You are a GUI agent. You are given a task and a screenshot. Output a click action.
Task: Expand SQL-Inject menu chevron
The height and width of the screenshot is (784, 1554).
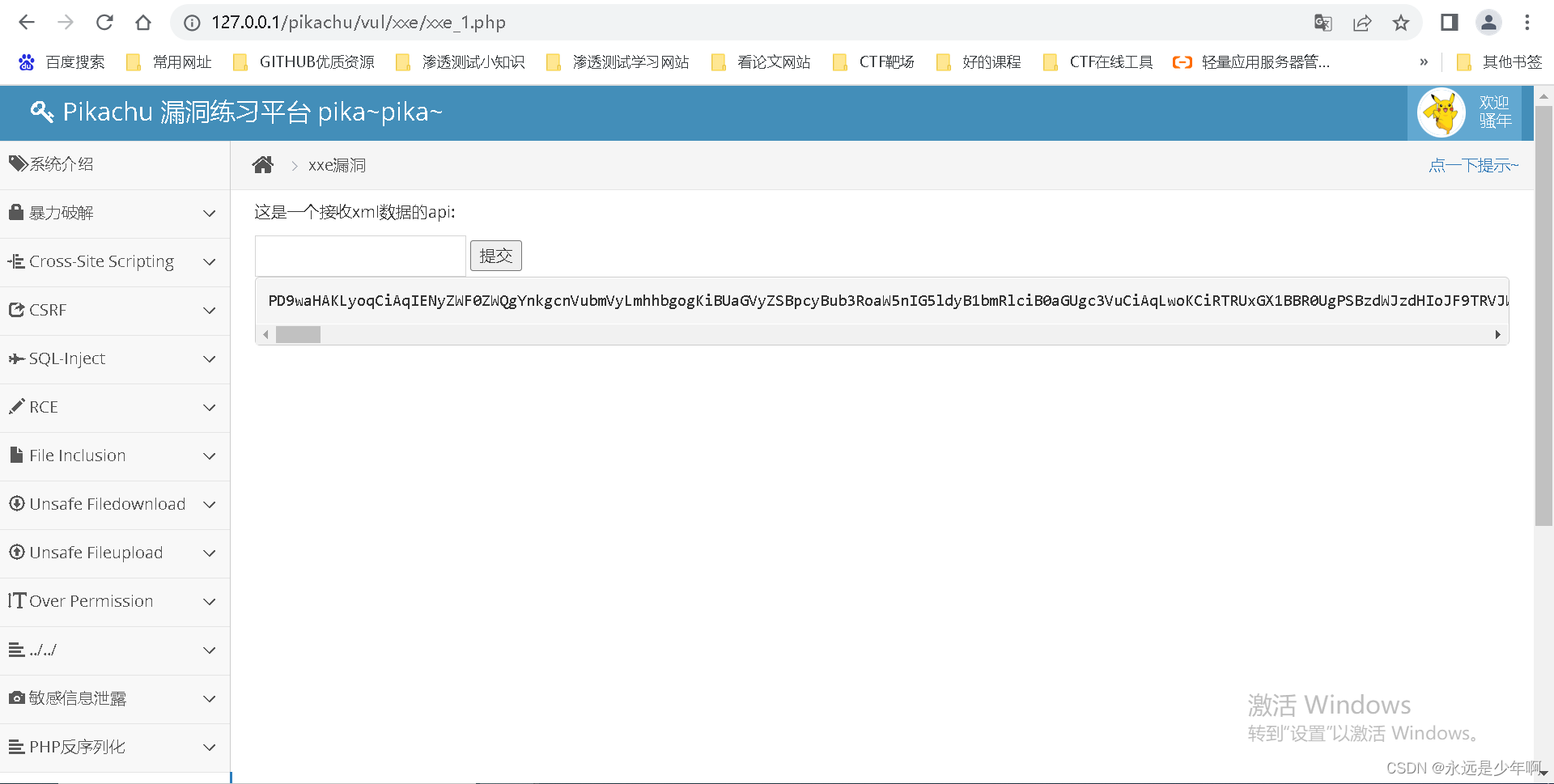210,359
